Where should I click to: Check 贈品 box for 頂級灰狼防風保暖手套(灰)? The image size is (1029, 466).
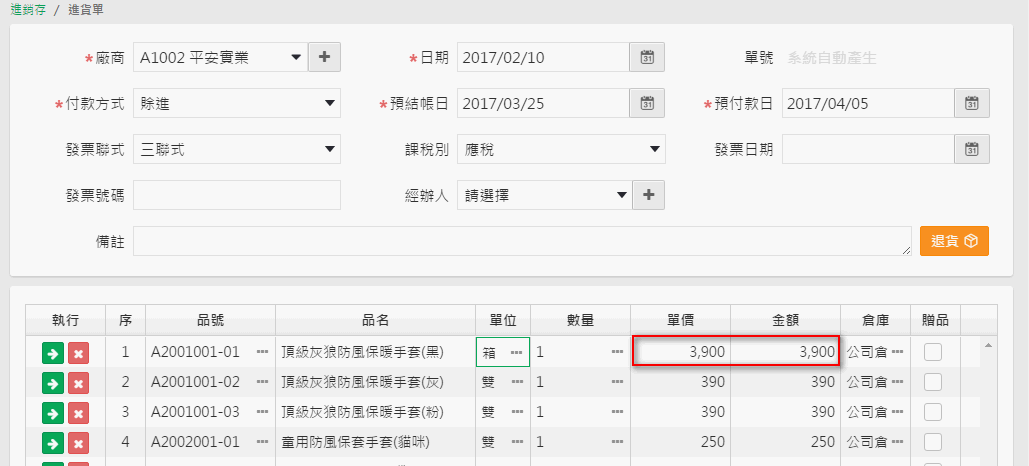(x=933, y=382)
